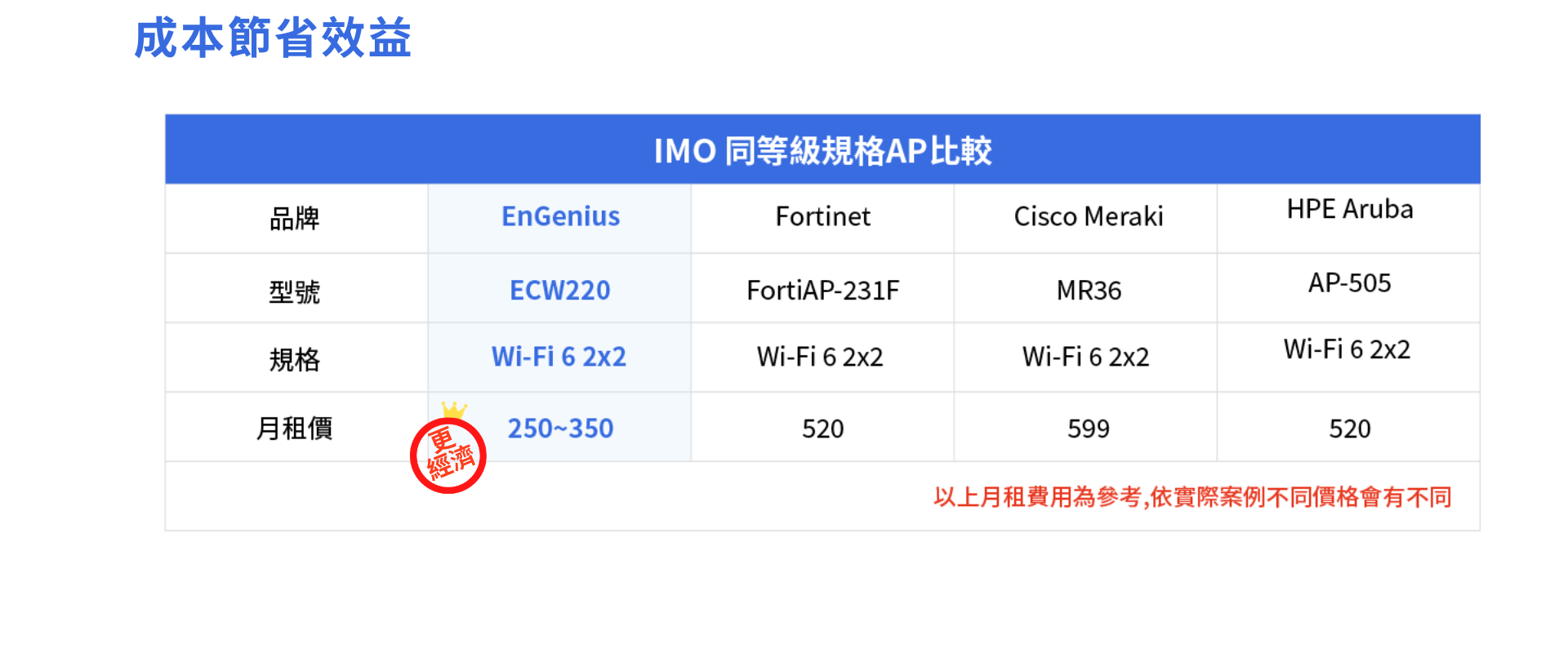This screenshot has width=1568, height=653.
Task: Select the FortiAP-231F model cell
Action: [822, 290]
